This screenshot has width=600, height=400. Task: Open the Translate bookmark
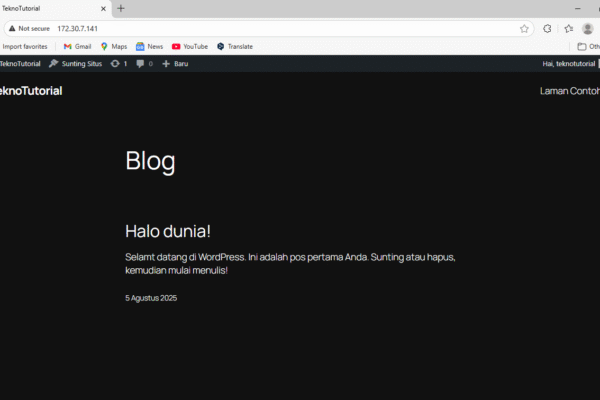tap(235, 47)
